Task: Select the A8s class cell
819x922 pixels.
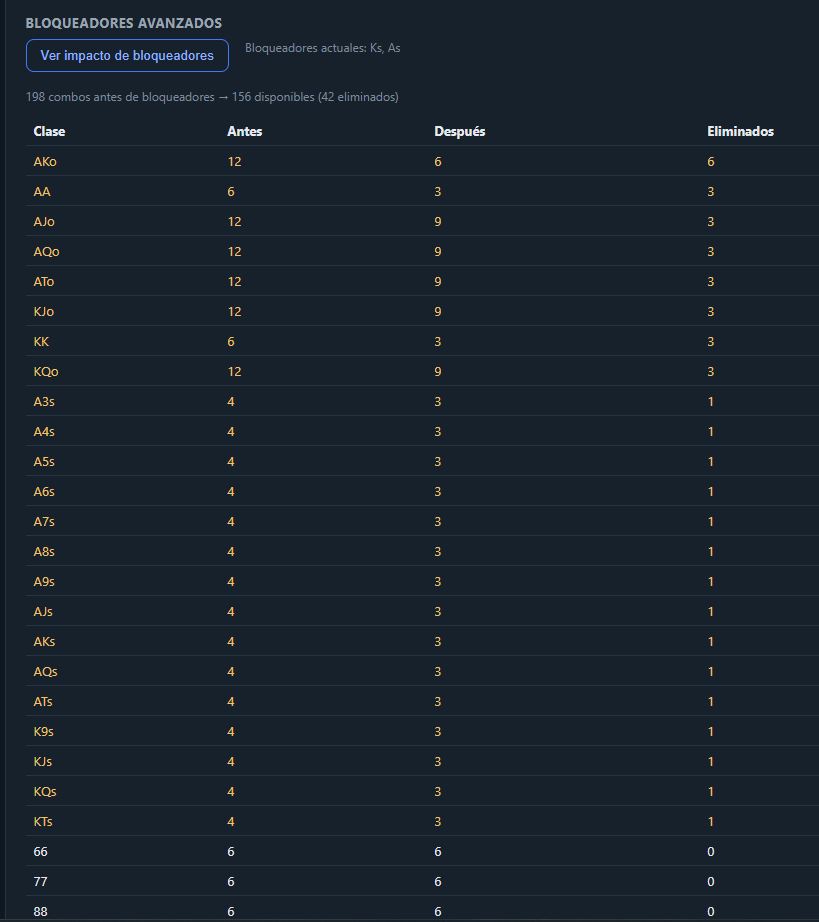Action: tap(44, 552)
